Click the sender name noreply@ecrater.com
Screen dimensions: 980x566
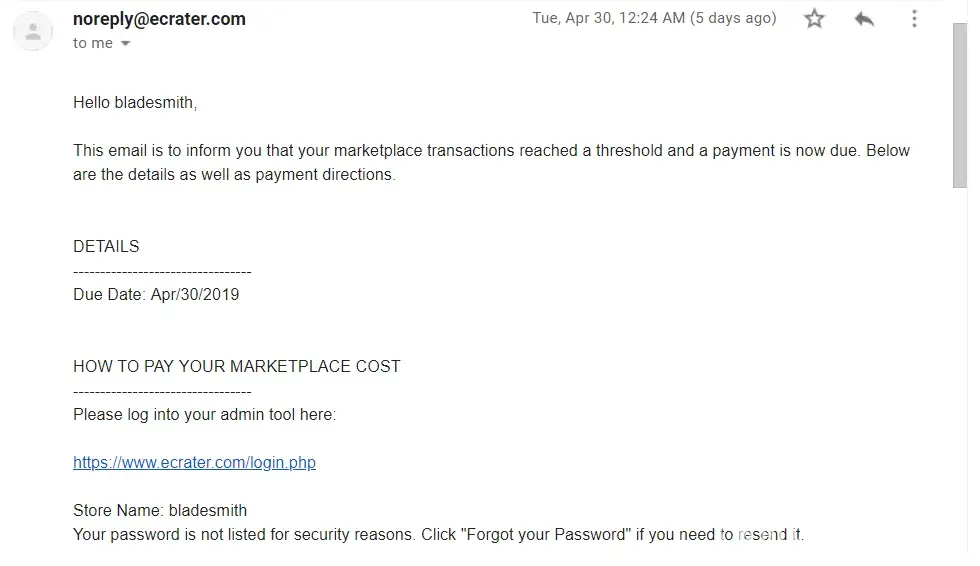159,19
